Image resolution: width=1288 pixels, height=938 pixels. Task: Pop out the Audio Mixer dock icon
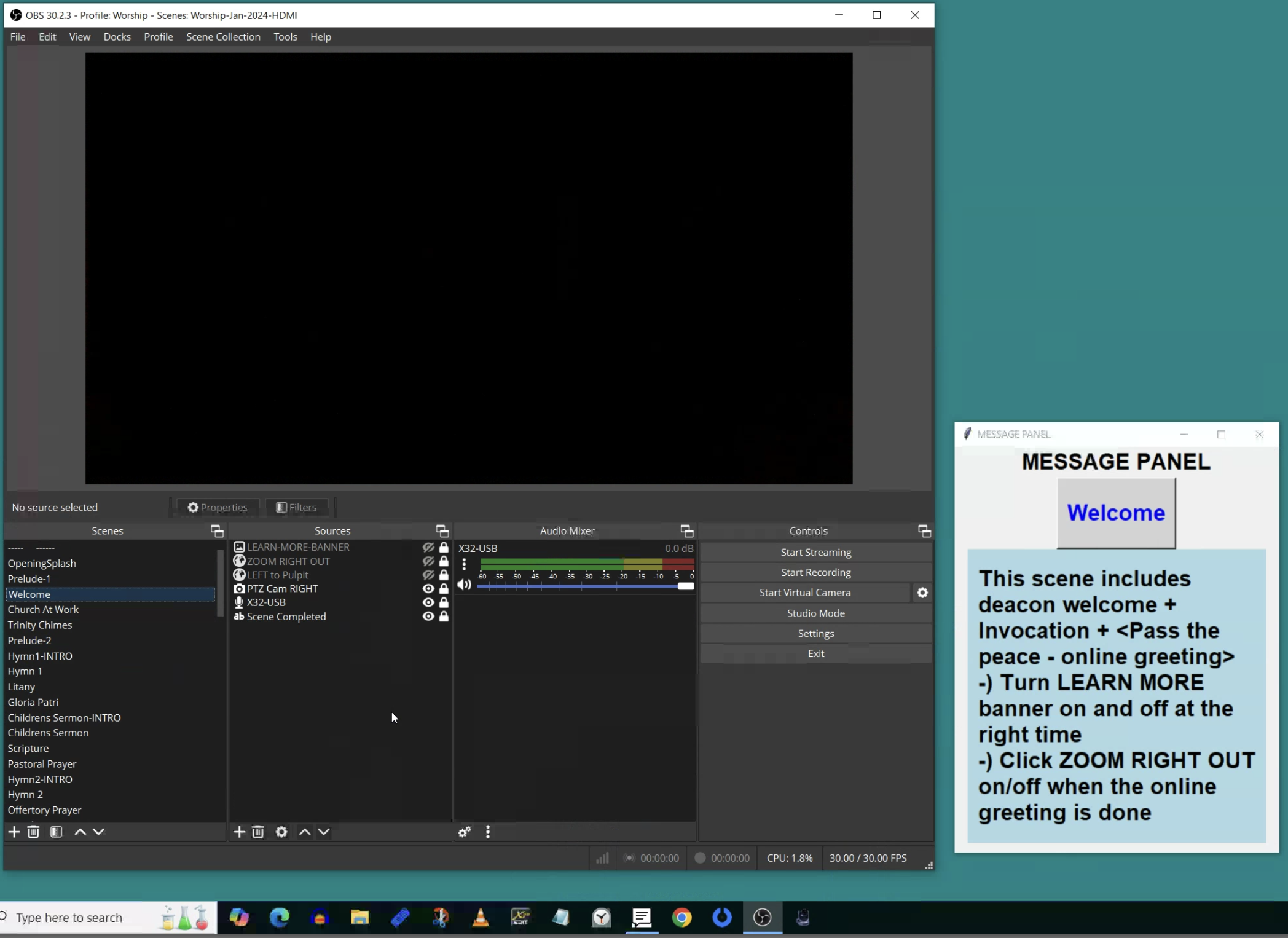[x=686, y=531]
